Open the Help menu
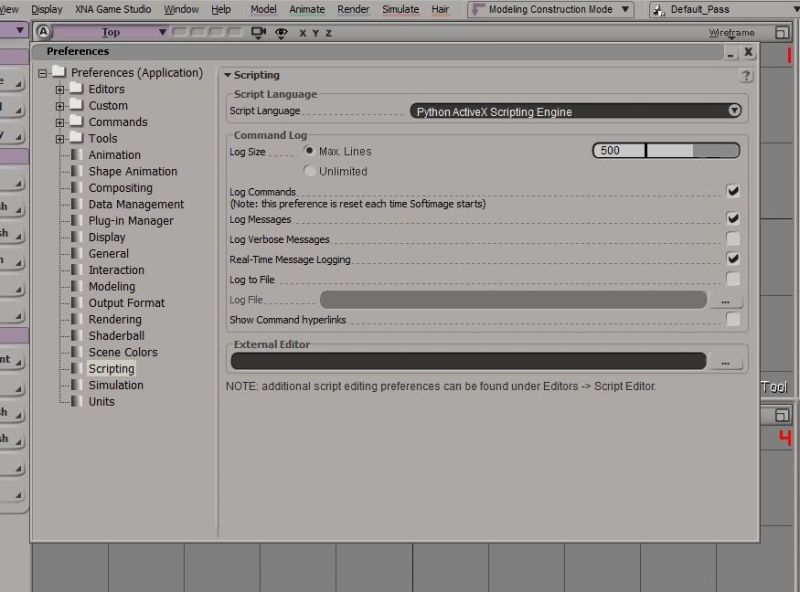The width and height of the screenshot is (800, 592). [221, 9]
